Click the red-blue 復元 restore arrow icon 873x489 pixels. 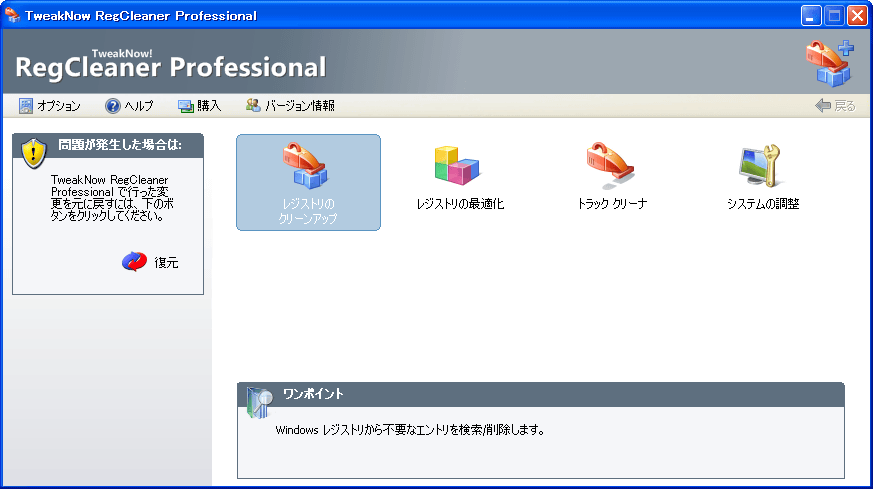coord(134,262)
